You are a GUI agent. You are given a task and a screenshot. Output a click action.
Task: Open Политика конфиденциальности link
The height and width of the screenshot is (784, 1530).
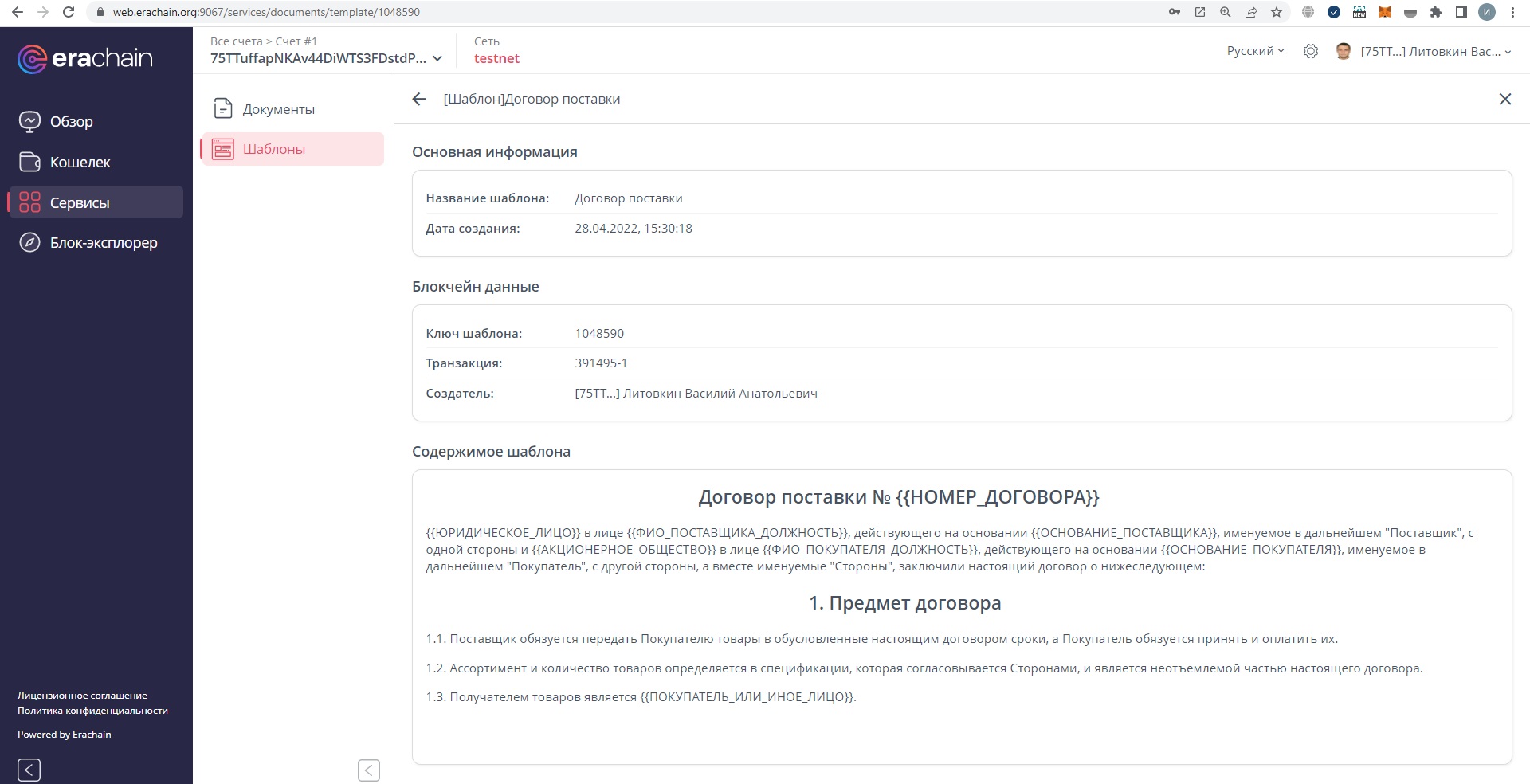coord(93,710)
